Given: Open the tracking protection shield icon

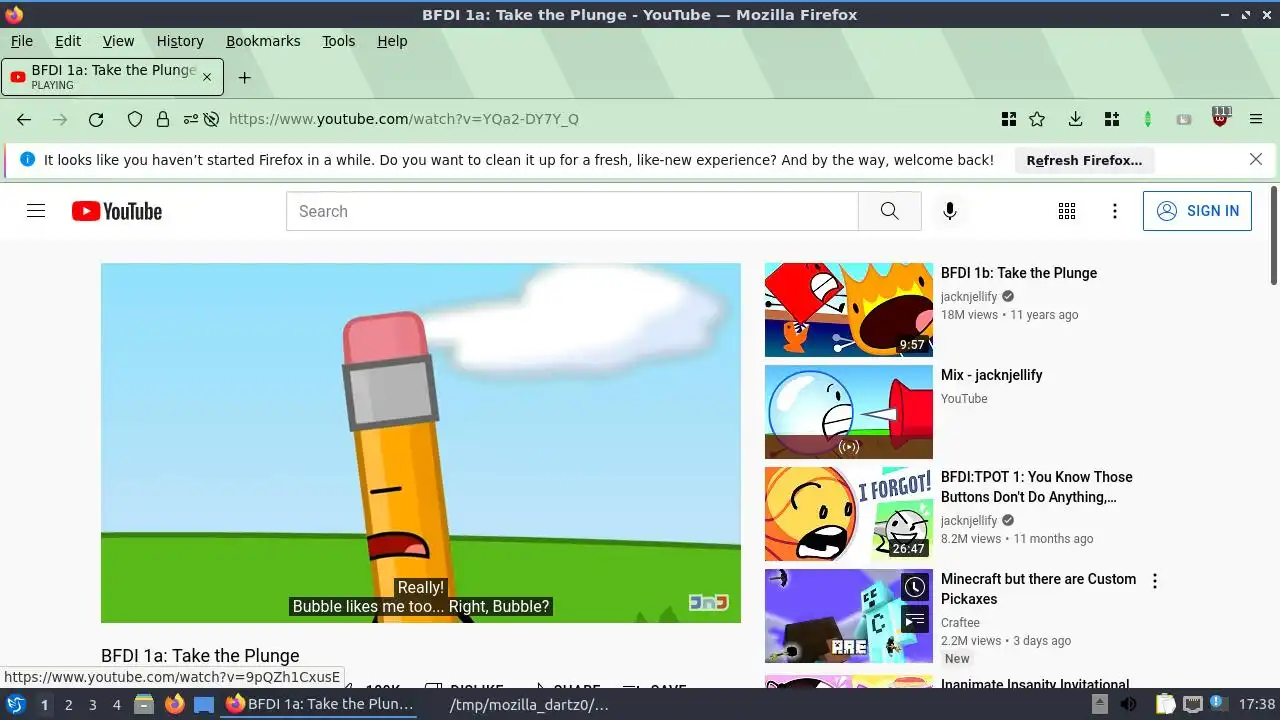Looking at the screenshot, I should [135, 119].
